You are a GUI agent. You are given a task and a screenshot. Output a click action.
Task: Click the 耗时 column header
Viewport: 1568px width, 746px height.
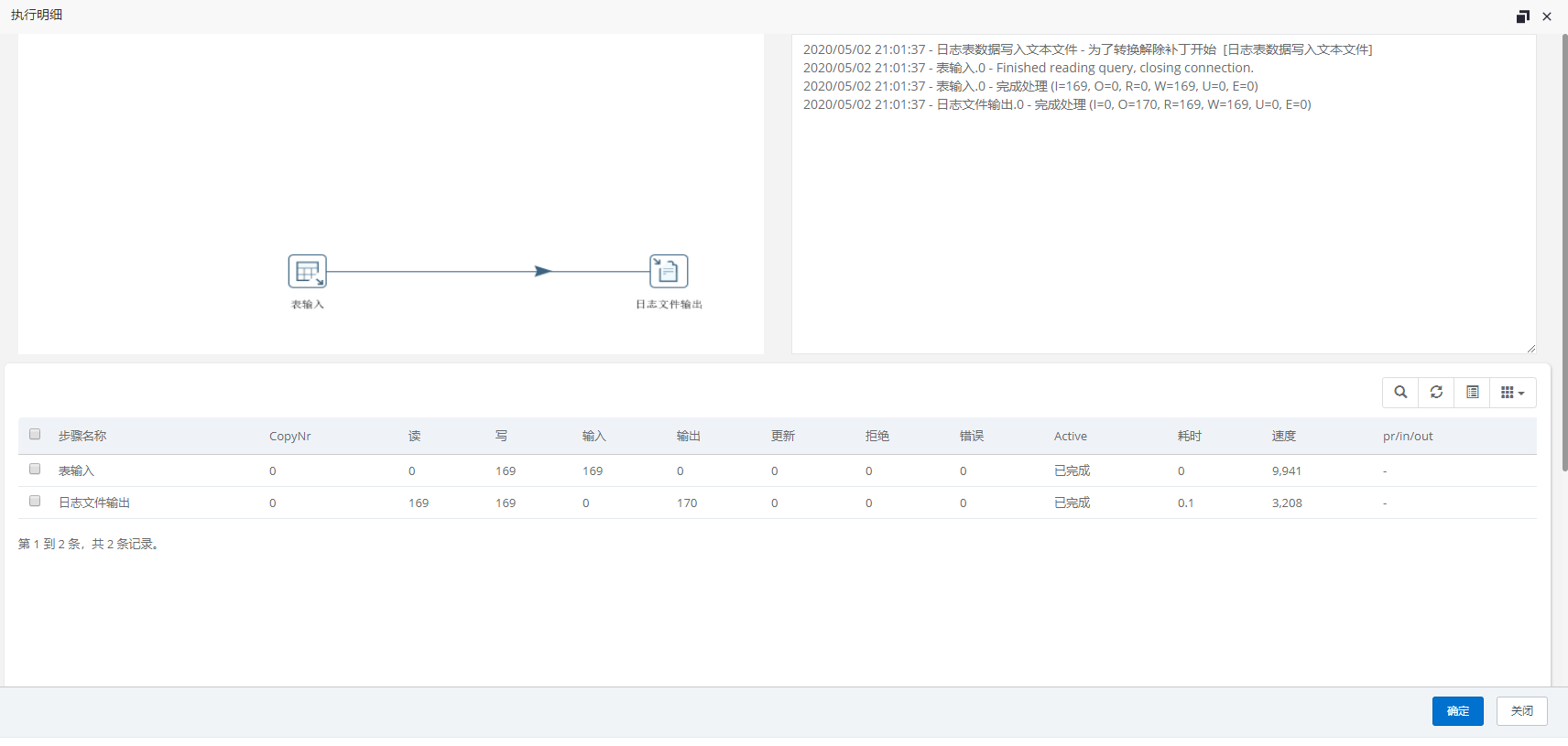click(1189, 436)
